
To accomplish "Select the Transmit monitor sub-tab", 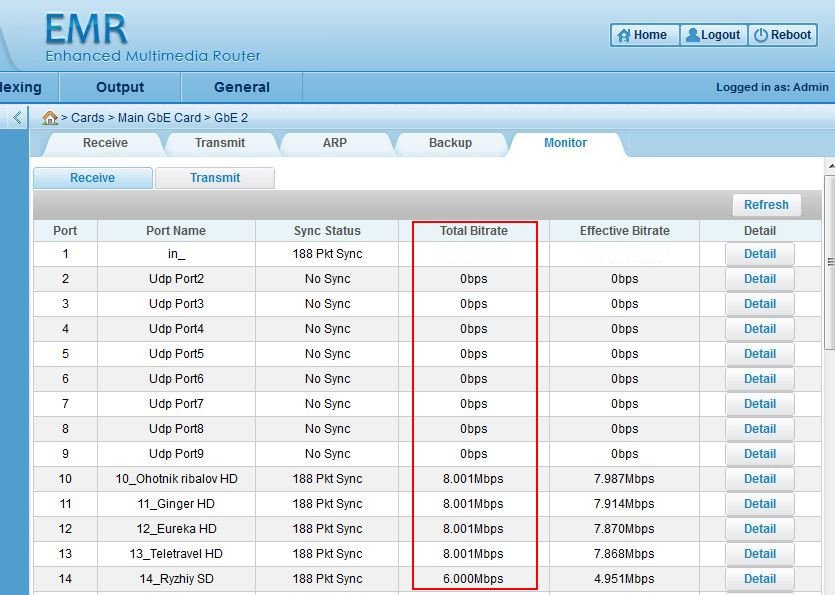I will pos(215,178).
